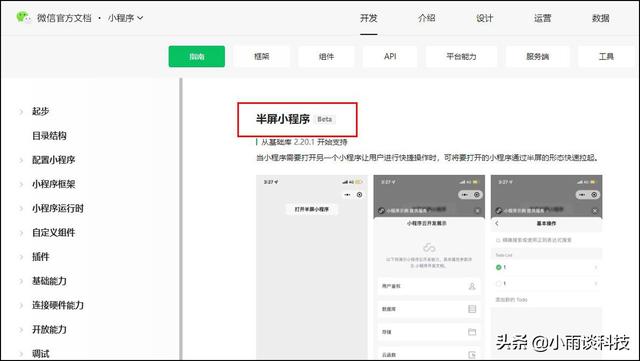The height and width of the screenshot is (361, 640).
Task: Click the middle phone preview titled 小程序云开发展示
Action: tap(429, 267)
